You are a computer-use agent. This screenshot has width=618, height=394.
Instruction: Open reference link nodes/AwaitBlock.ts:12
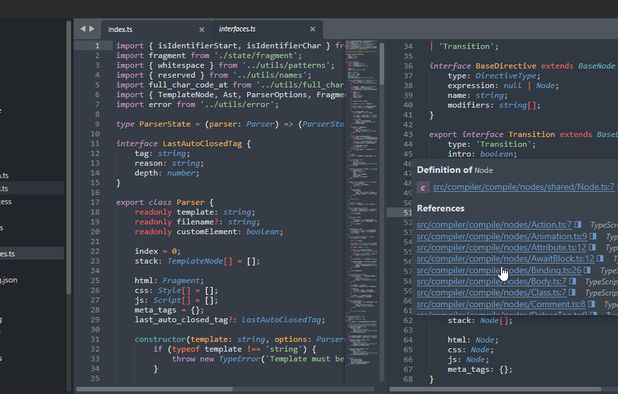(505, 259)
